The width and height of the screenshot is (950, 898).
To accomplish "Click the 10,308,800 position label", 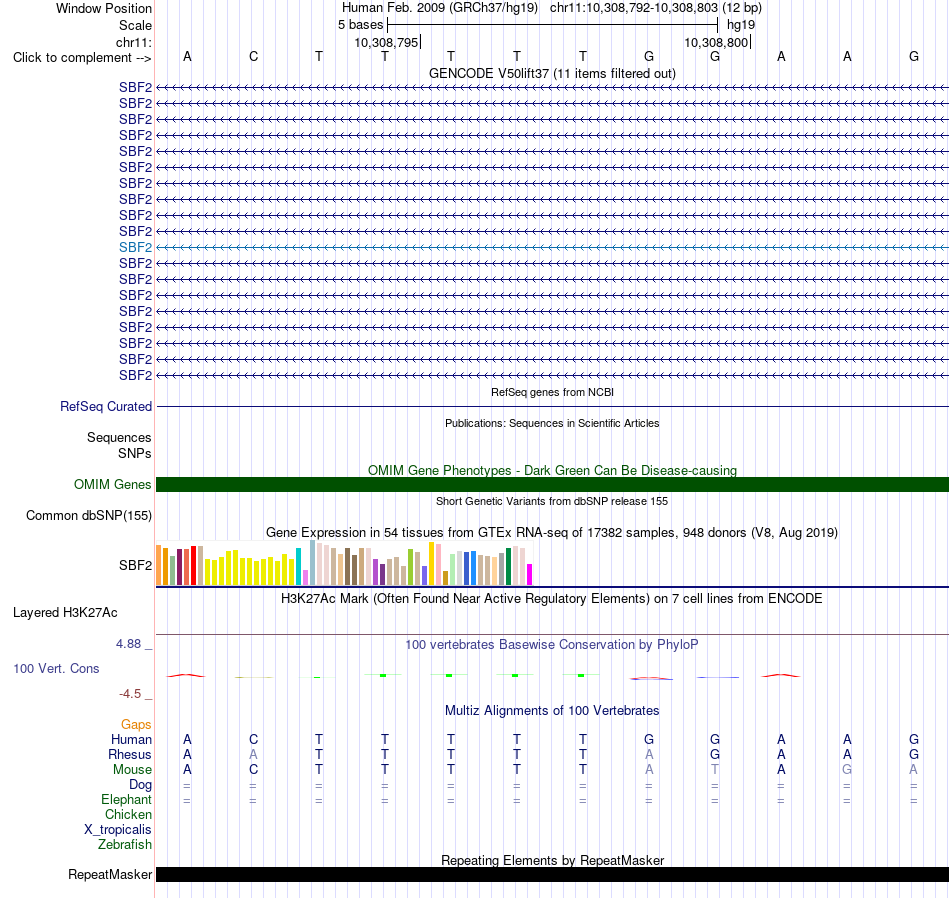I will coord(716,42).
